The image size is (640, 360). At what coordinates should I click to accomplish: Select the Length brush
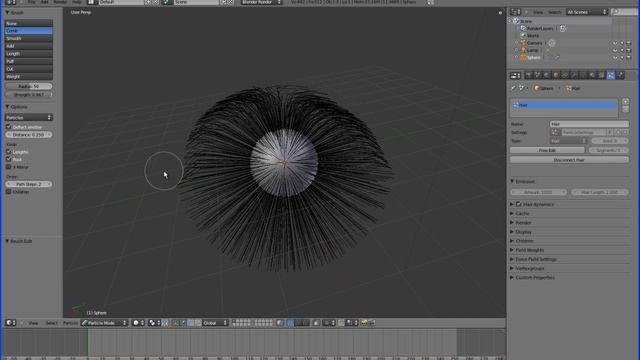click(29, 53)
